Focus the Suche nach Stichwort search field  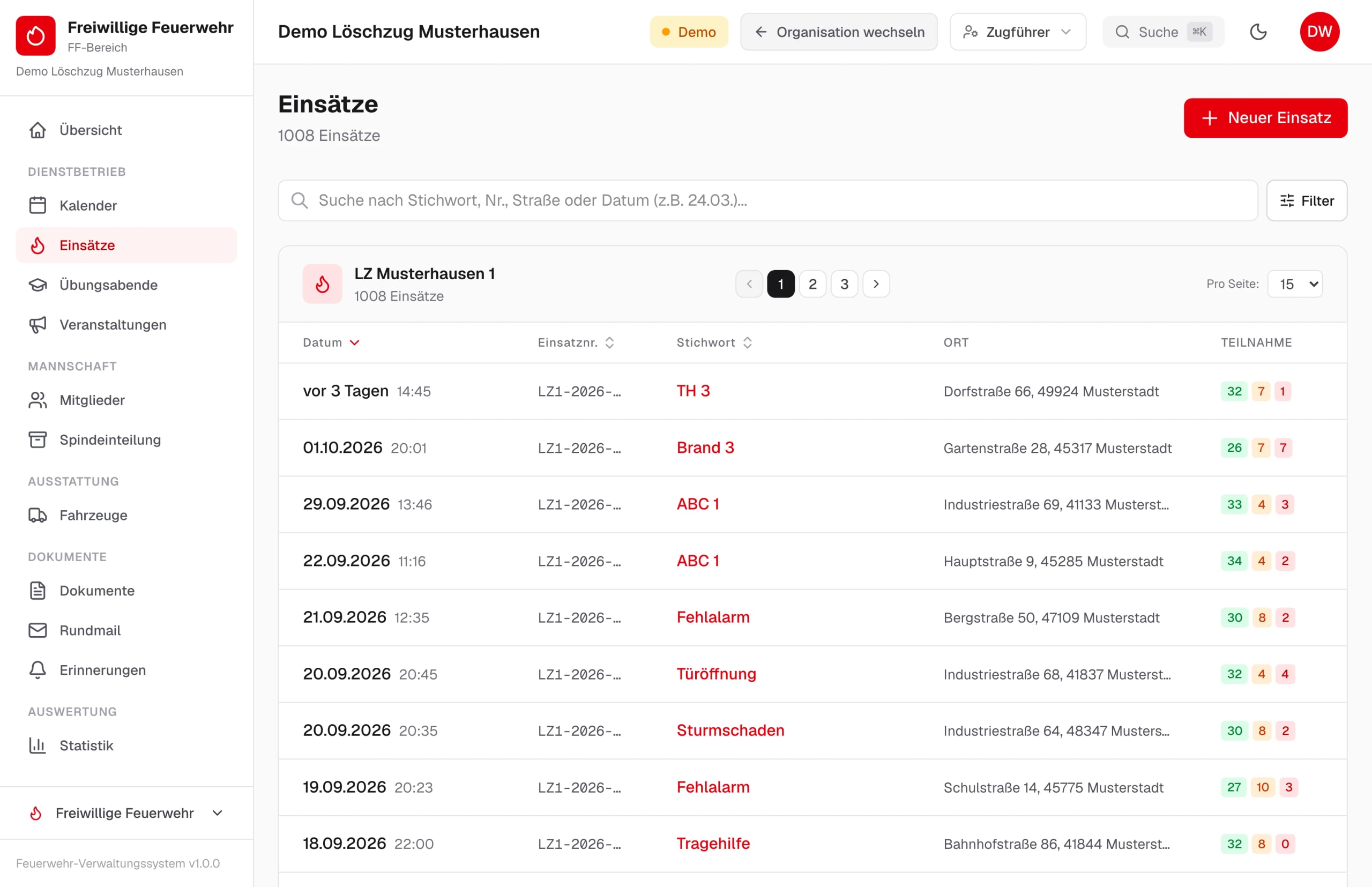pos(768,200)
